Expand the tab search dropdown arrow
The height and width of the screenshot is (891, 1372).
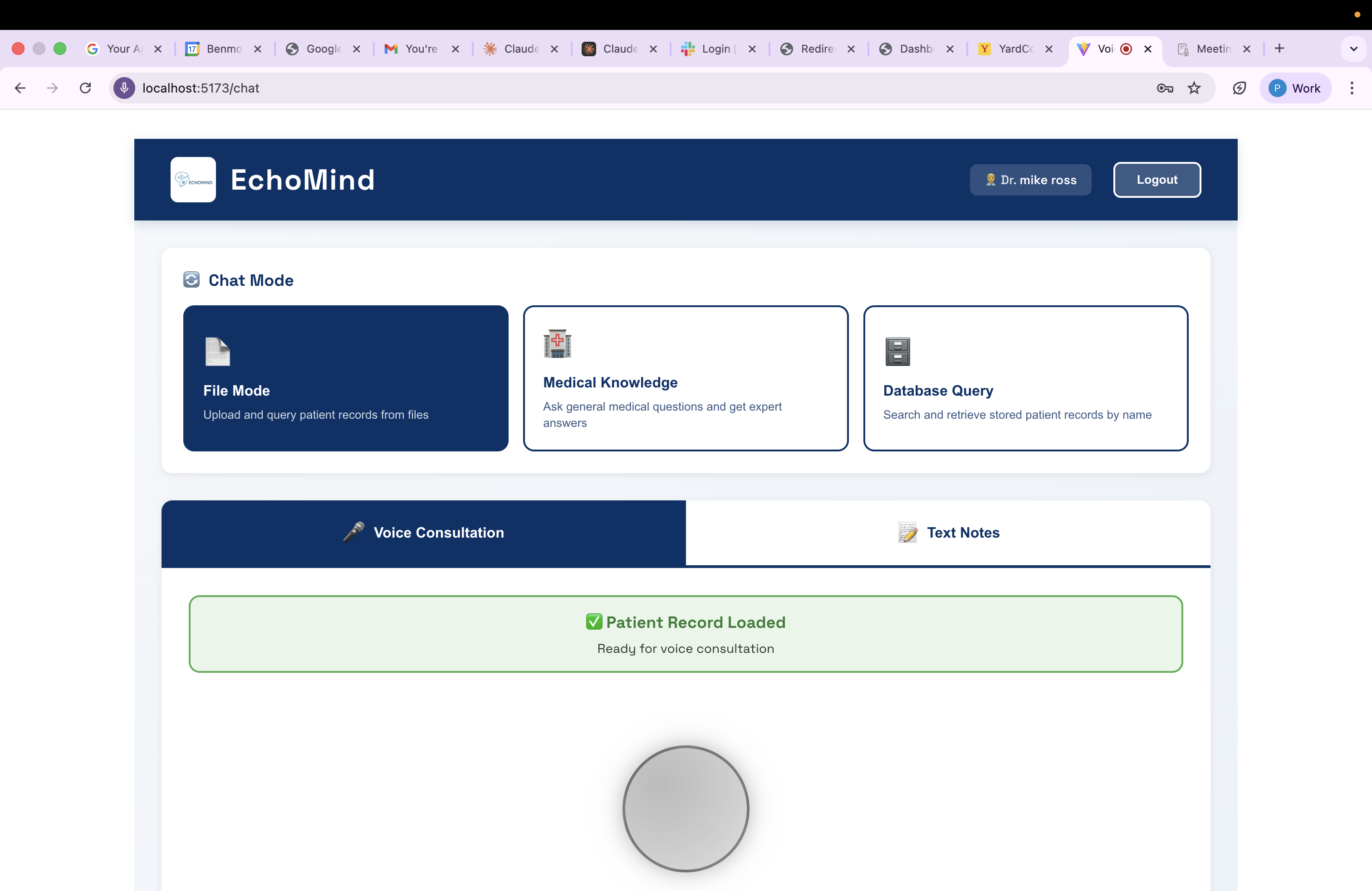click(1353, 49)
